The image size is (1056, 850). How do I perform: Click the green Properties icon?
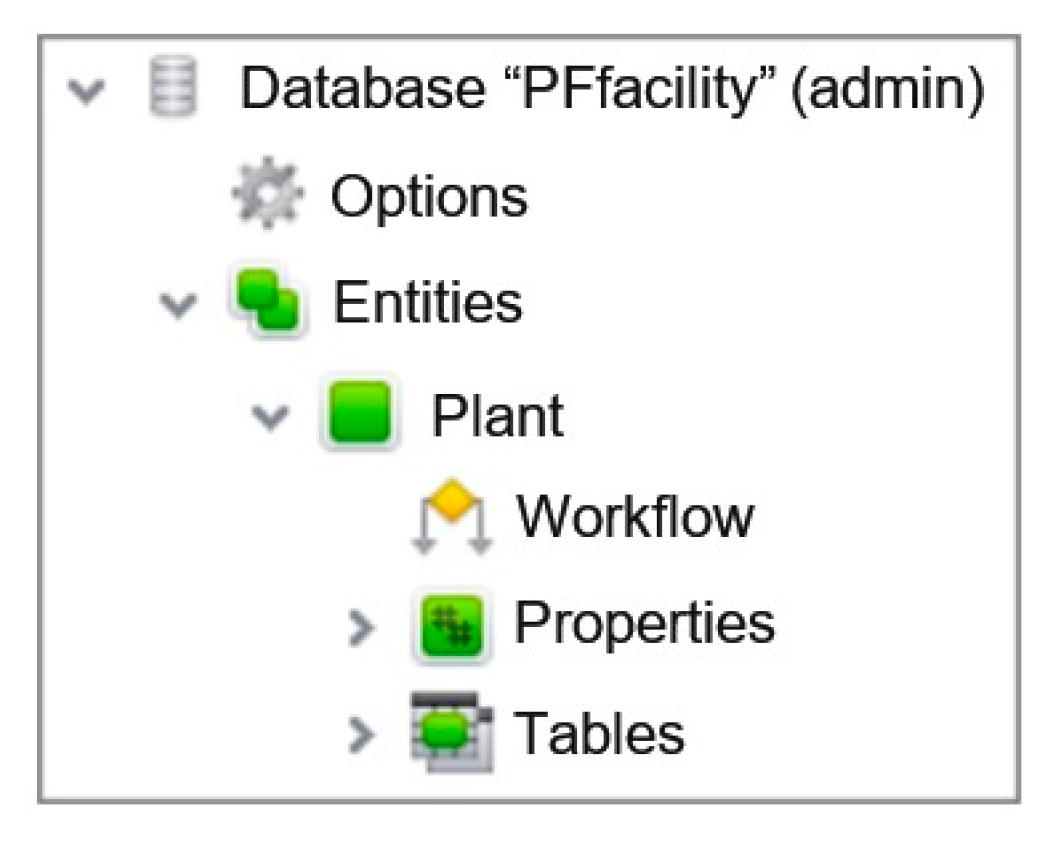click(452, 627)
